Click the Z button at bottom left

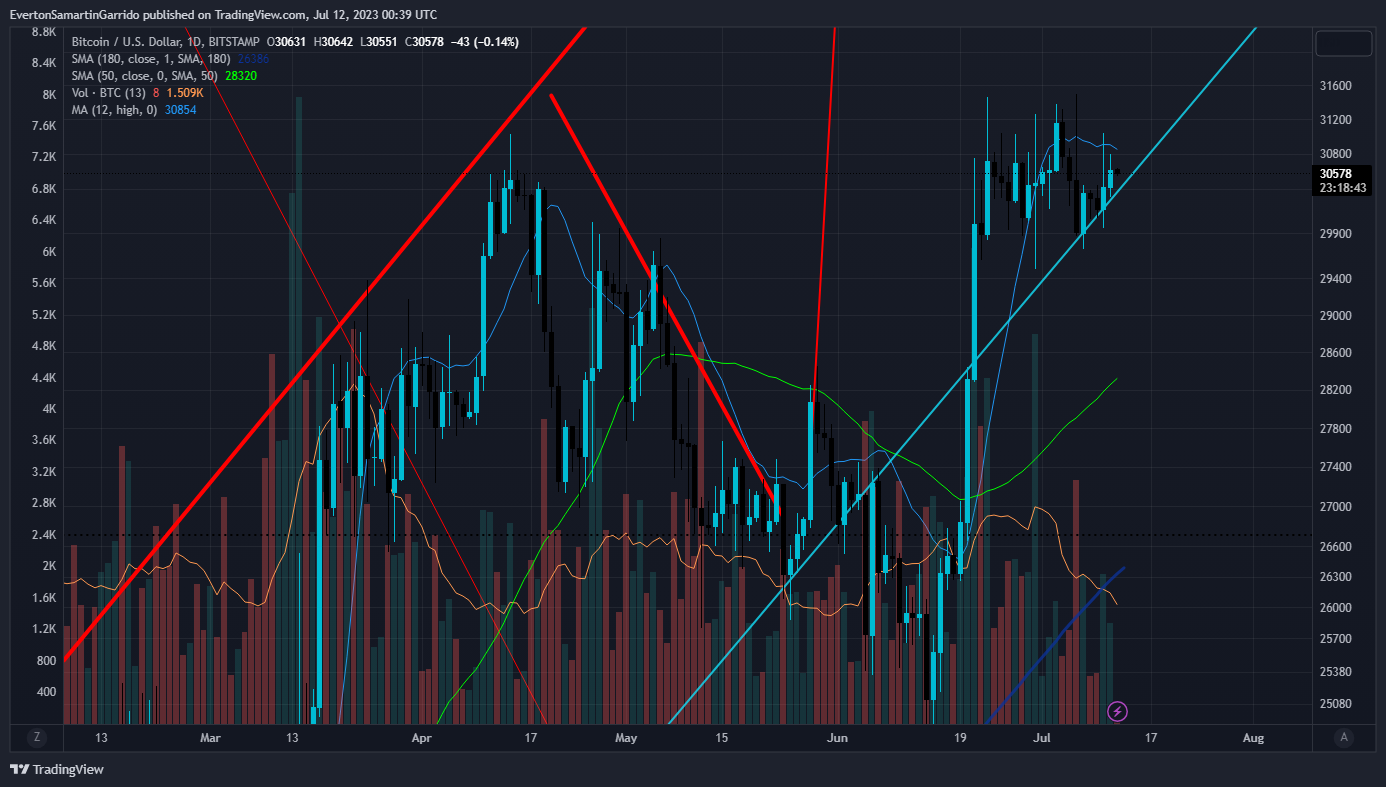click(x=37, y=738)
